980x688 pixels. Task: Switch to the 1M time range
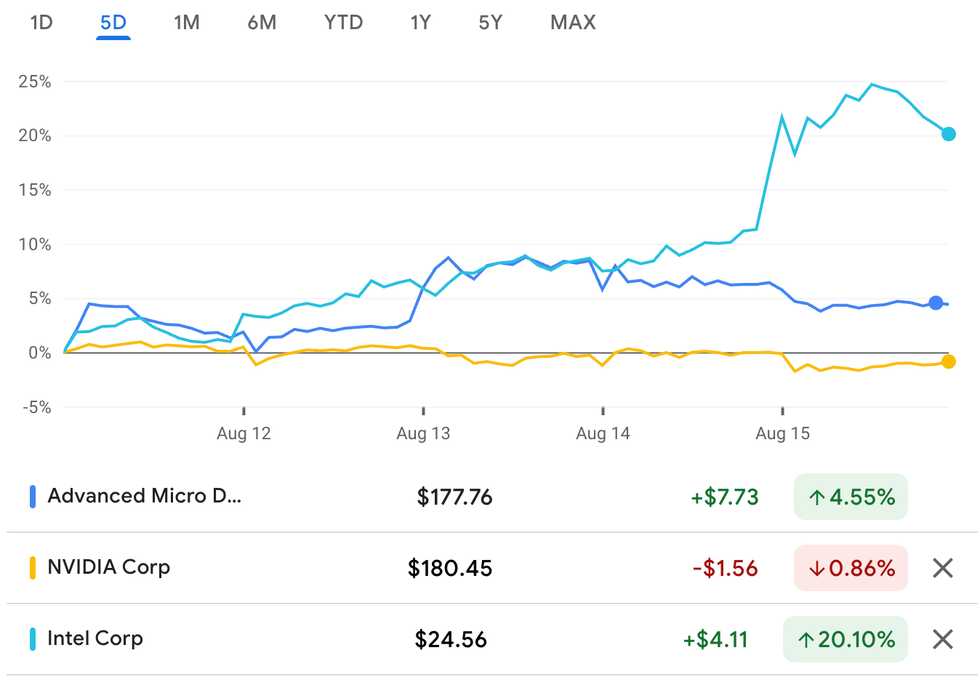187,22
